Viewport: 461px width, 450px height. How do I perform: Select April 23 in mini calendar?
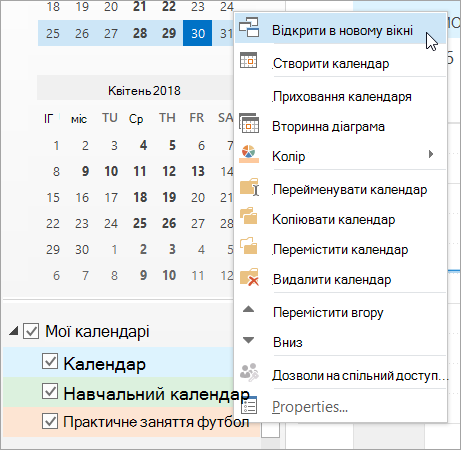pyautogui.click(x=82, y=223)
